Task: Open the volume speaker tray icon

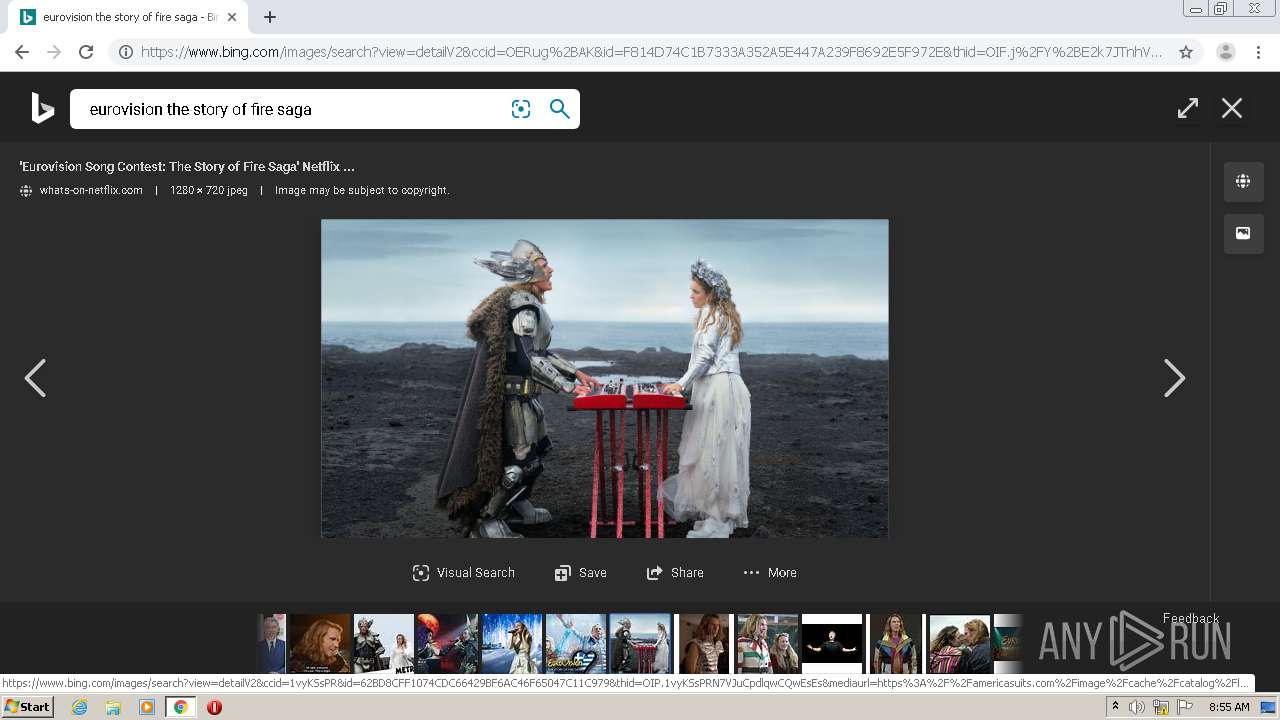Action: [1137, 707]
